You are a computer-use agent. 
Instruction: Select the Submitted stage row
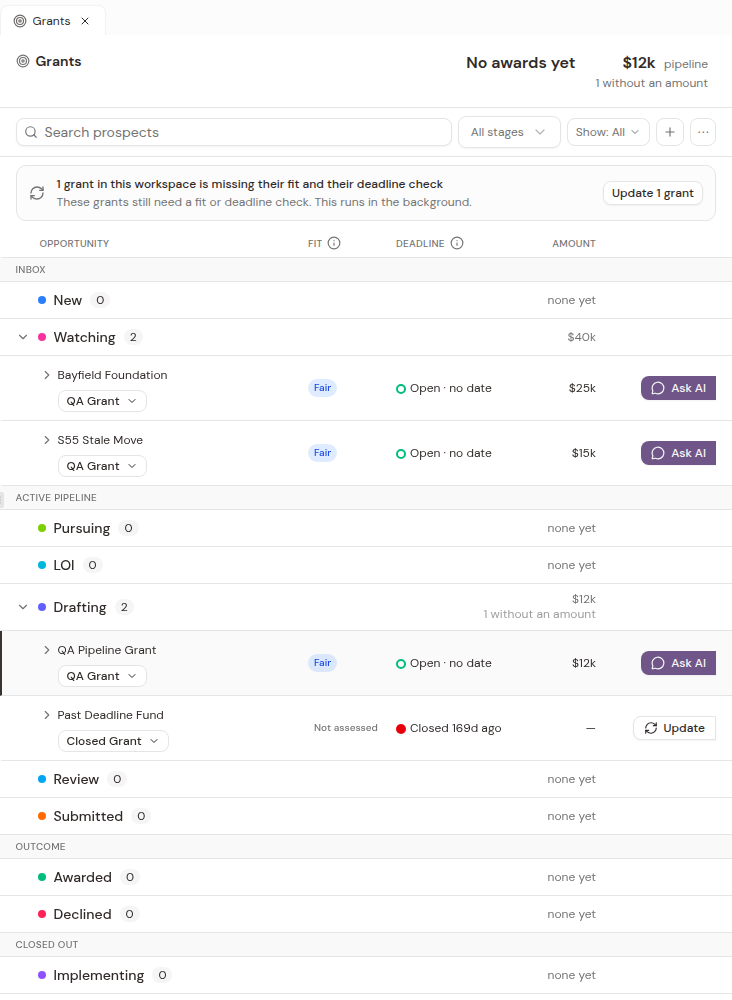click(x=366, y=816)
